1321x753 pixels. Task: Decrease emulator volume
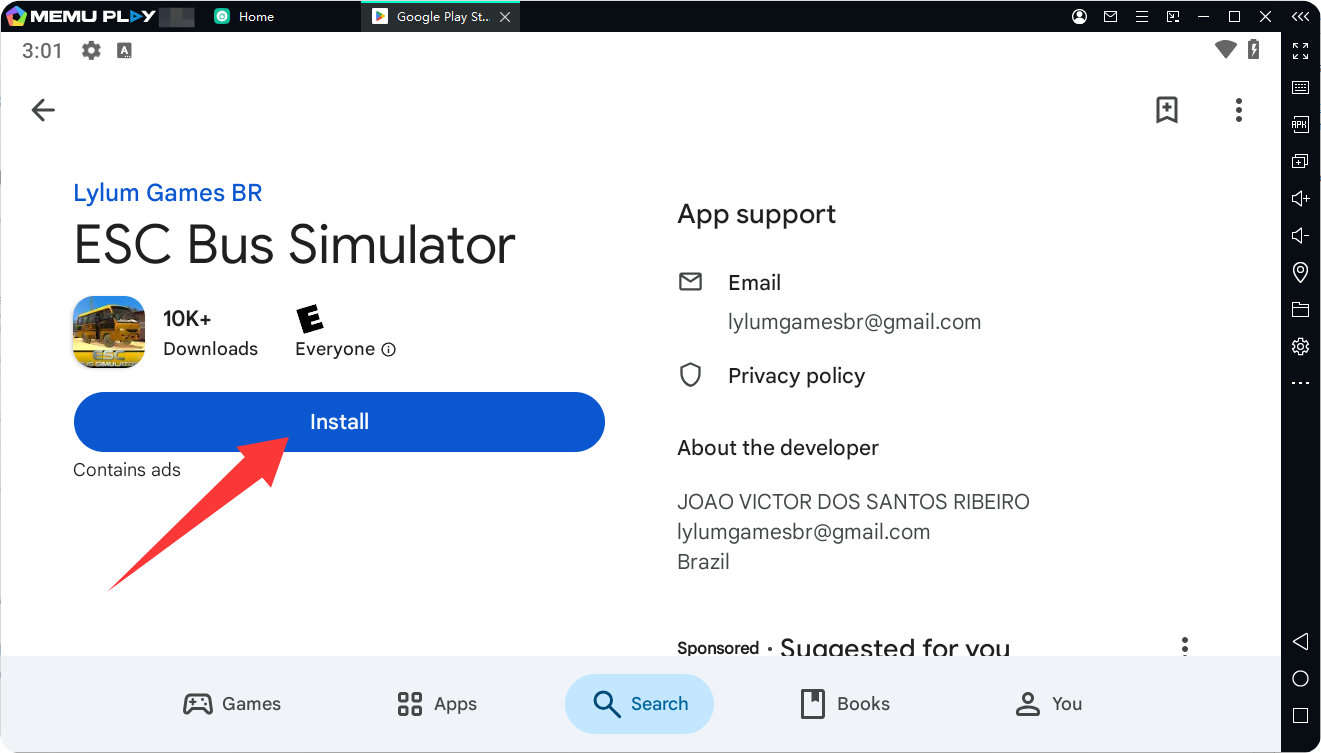coord(1300,235)
